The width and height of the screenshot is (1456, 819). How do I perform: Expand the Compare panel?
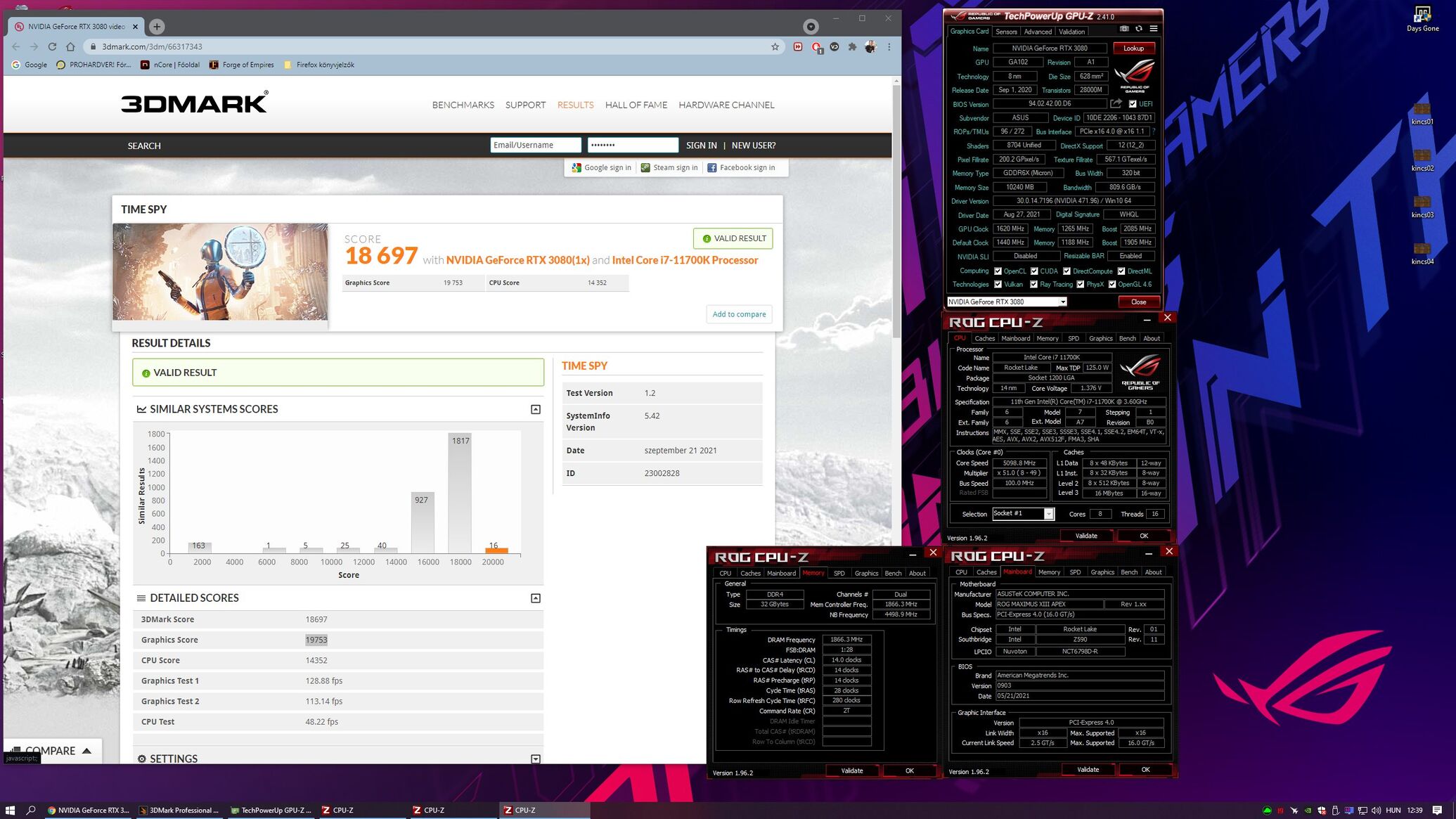pyautogui.click(x=53, y=751)
